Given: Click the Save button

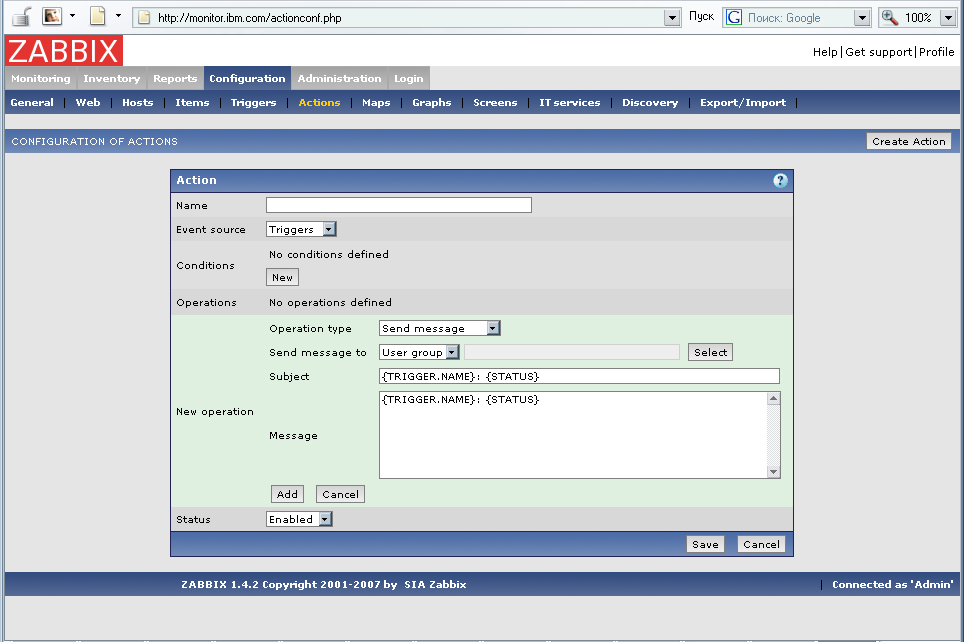Looking at the screenshot, I should [705, 545].
